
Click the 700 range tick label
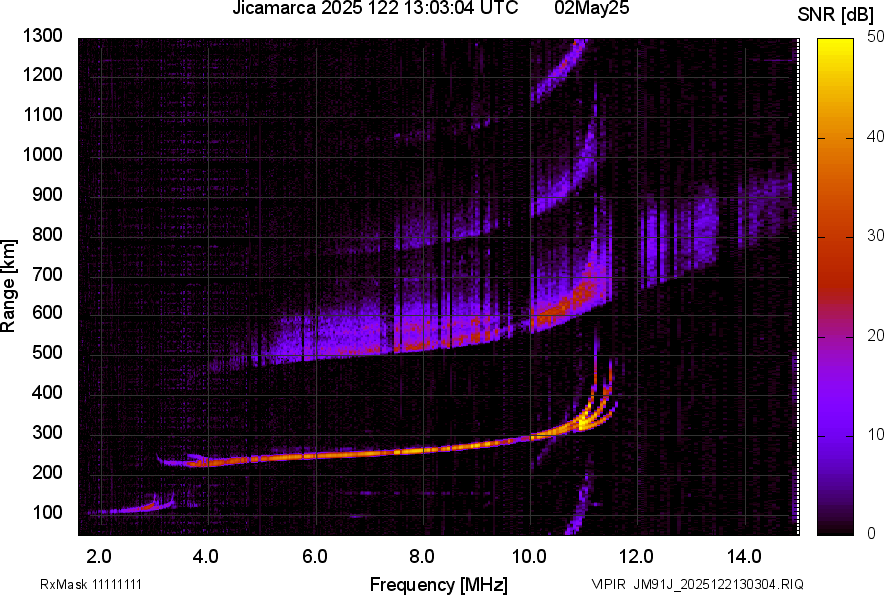point(47,274)
